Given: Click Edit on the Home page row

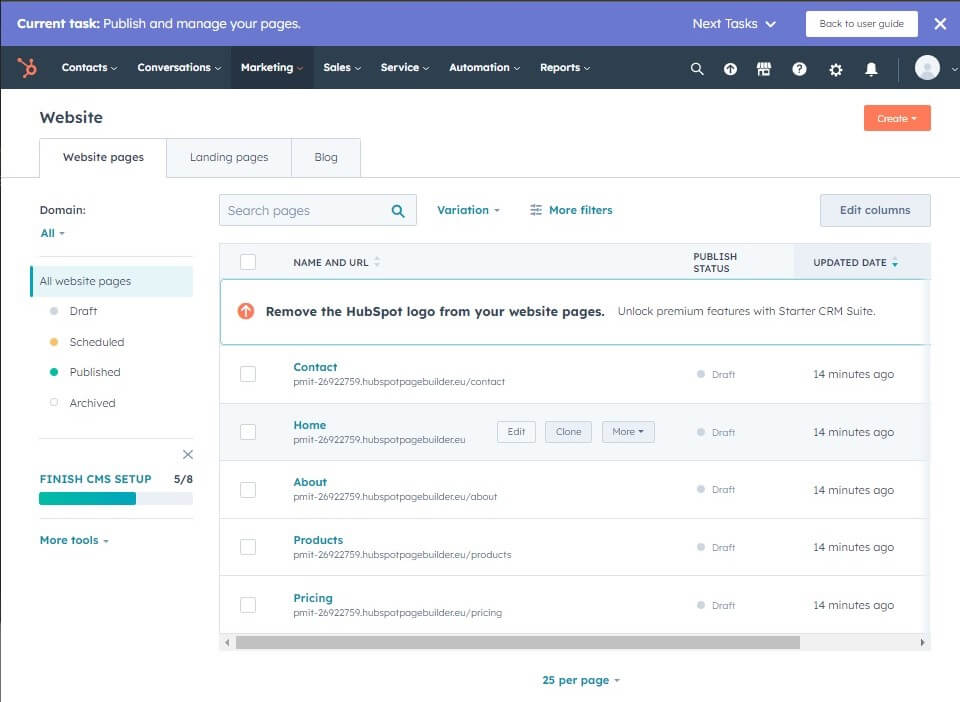Looking at the screenshot, I should click(x=516, y=432).
